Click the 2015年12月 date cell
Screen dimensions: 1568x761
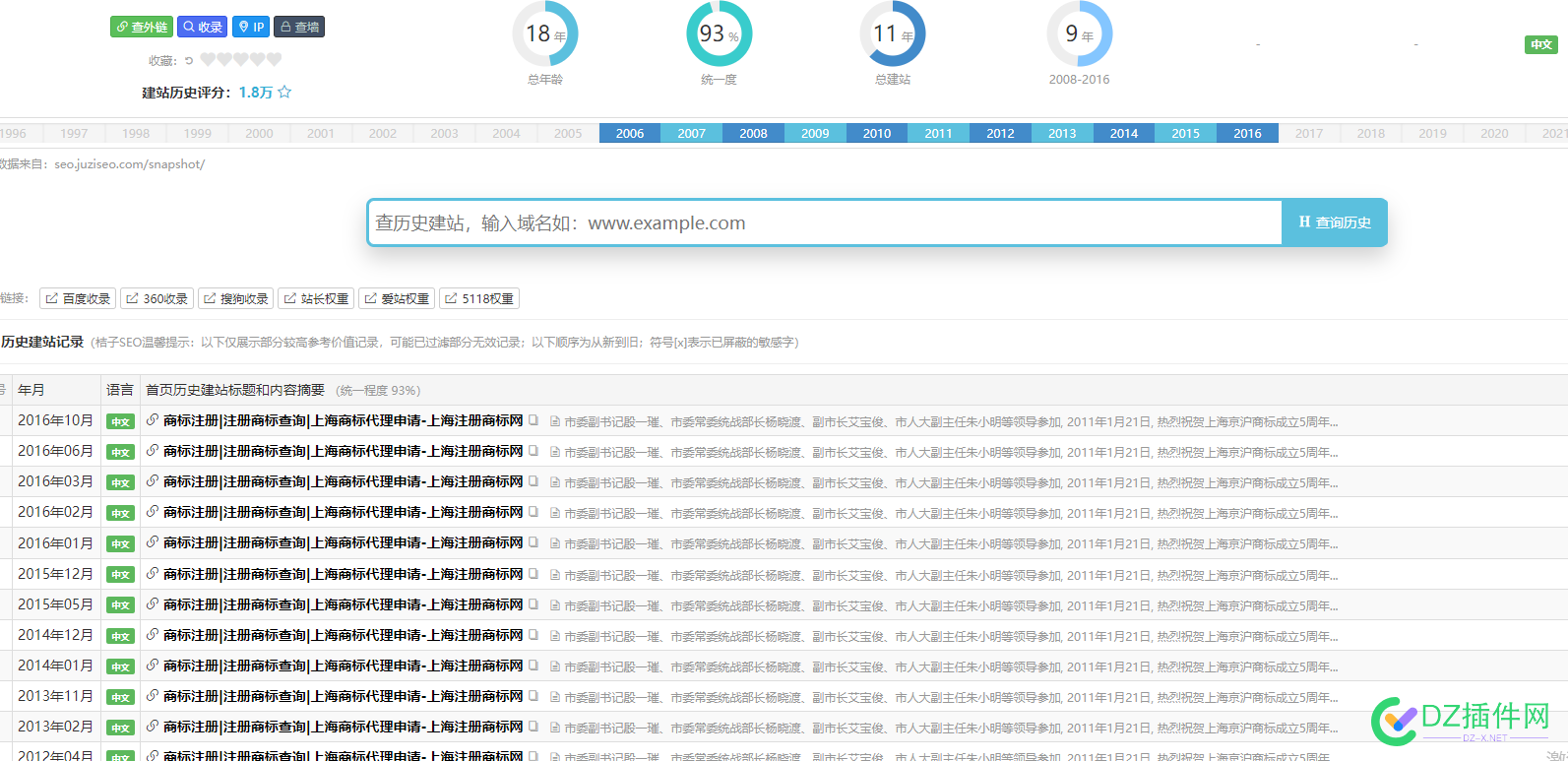click(x=55, y=574)
